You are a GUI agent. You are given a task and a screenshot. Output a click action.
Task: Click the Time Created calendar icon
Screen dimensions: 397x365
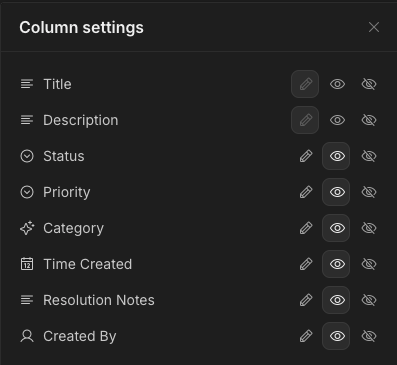click(27, 264)
